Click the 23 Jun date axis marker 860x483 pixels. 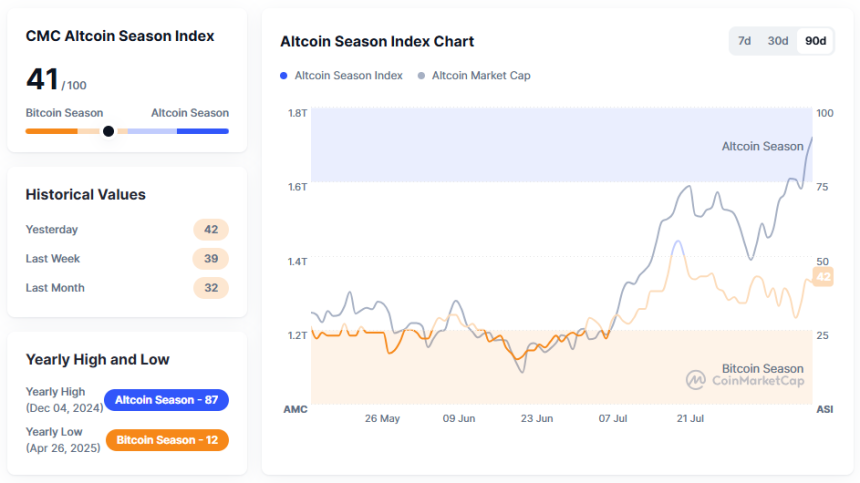(537, 419)
